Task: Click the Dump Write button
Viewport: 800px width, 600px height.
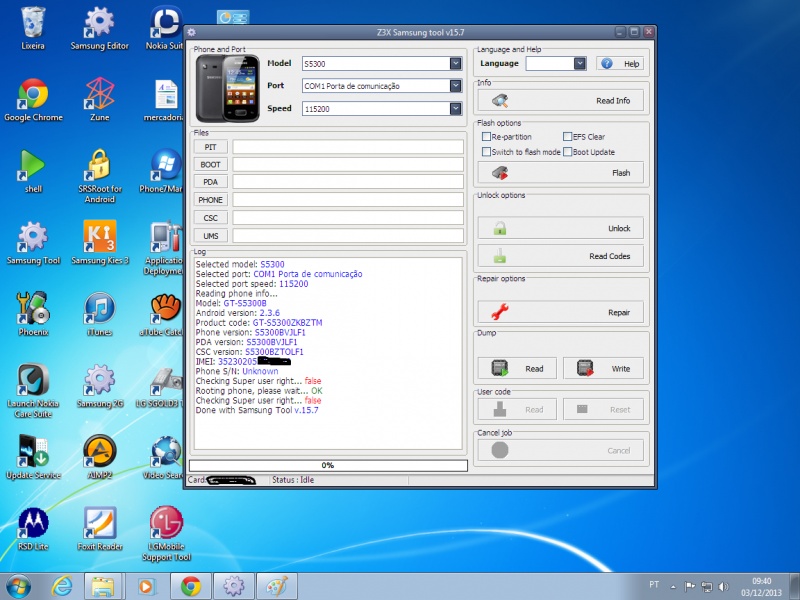Action: (604, 368)
